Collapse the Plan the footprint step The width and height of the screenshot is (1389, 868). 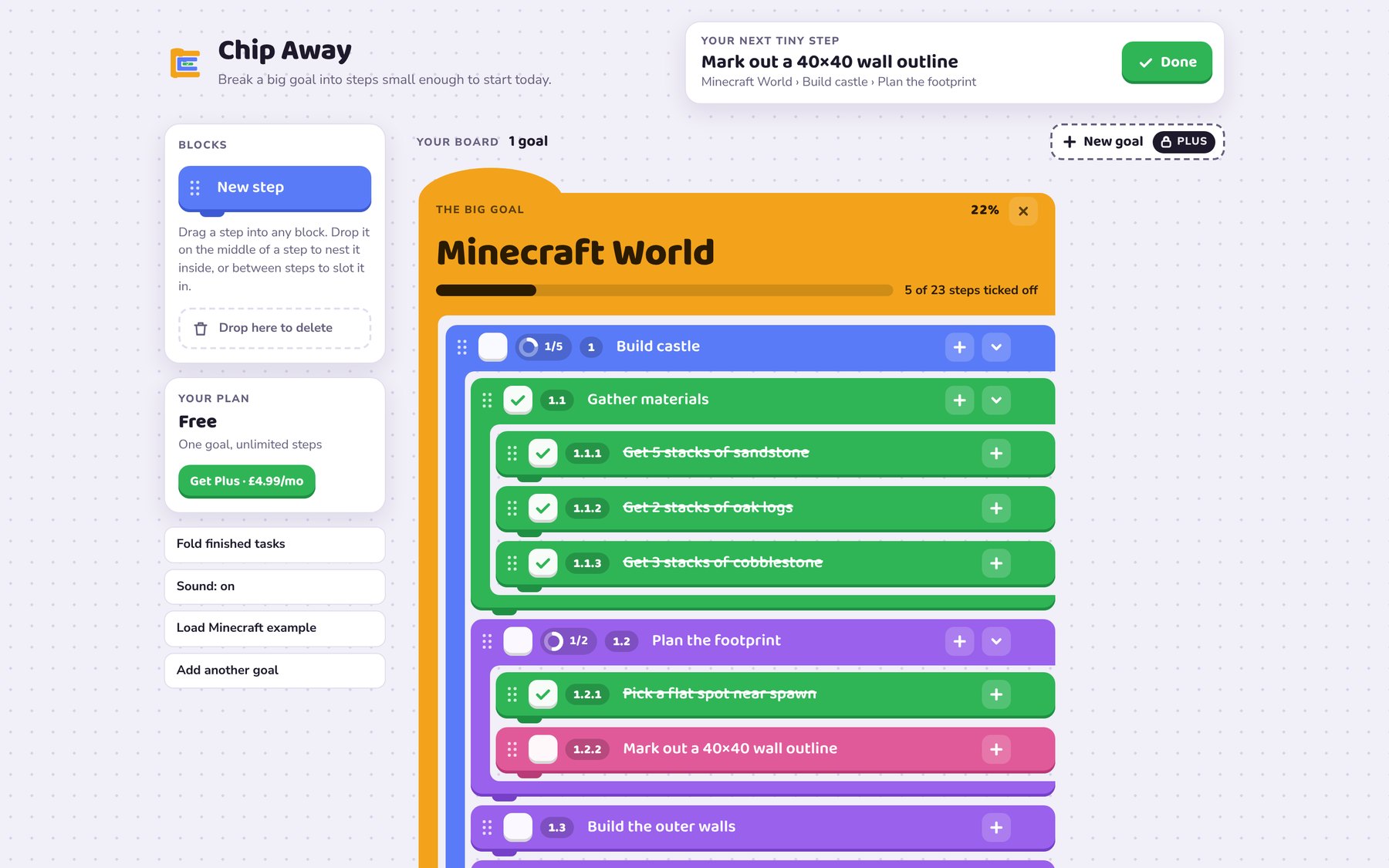click(x=996, y=641)
